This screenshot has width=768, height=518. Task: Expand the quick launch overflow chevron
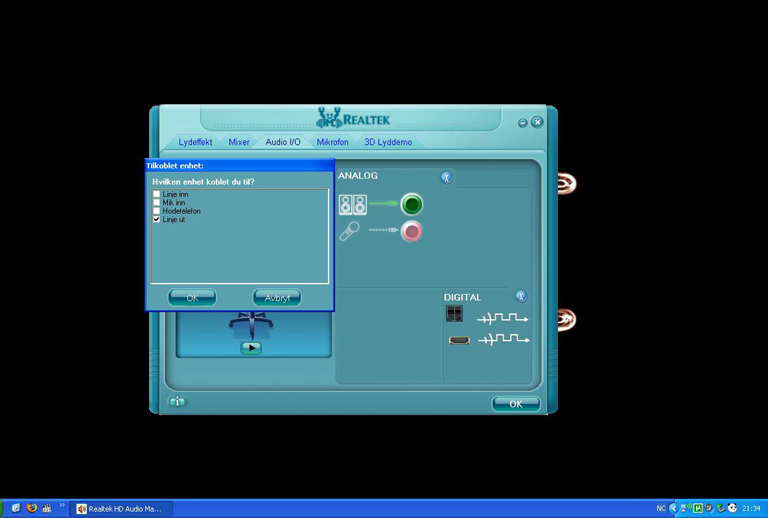click(x=62, y=505)
